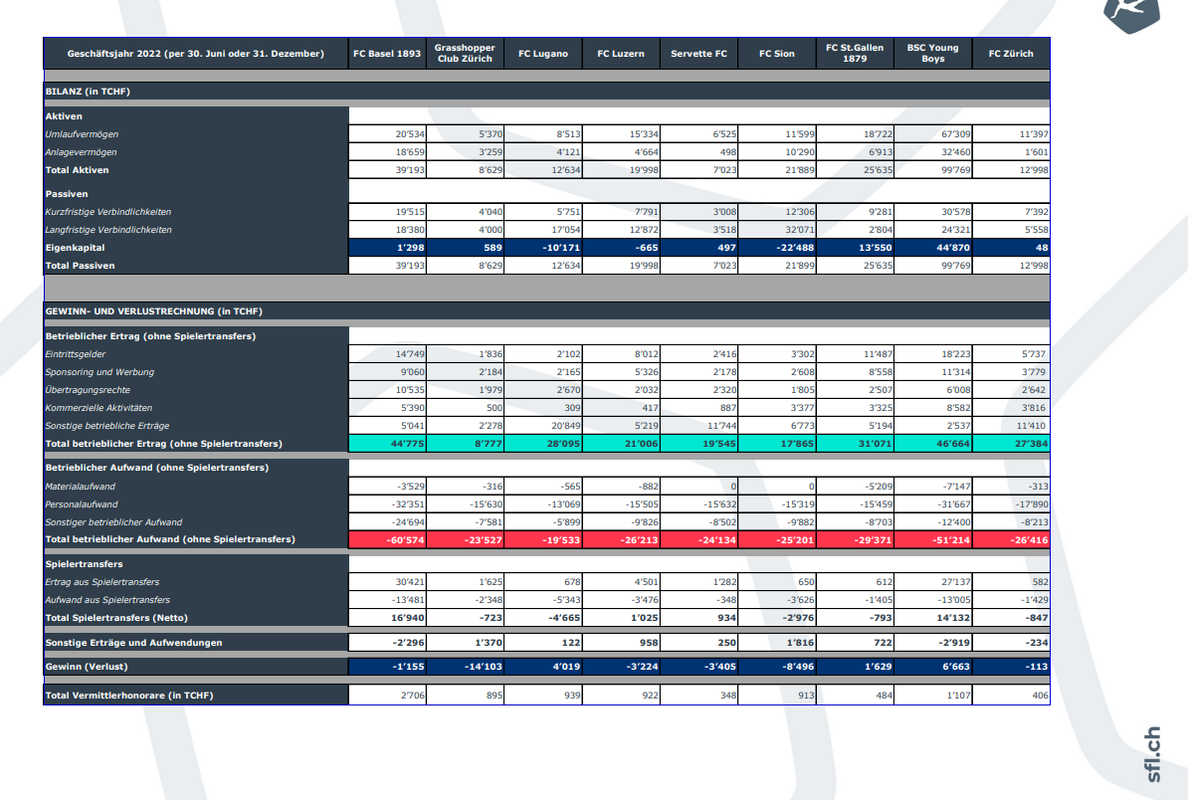
Task: Click the FC Lugano column header
Action: pos(543,54)
